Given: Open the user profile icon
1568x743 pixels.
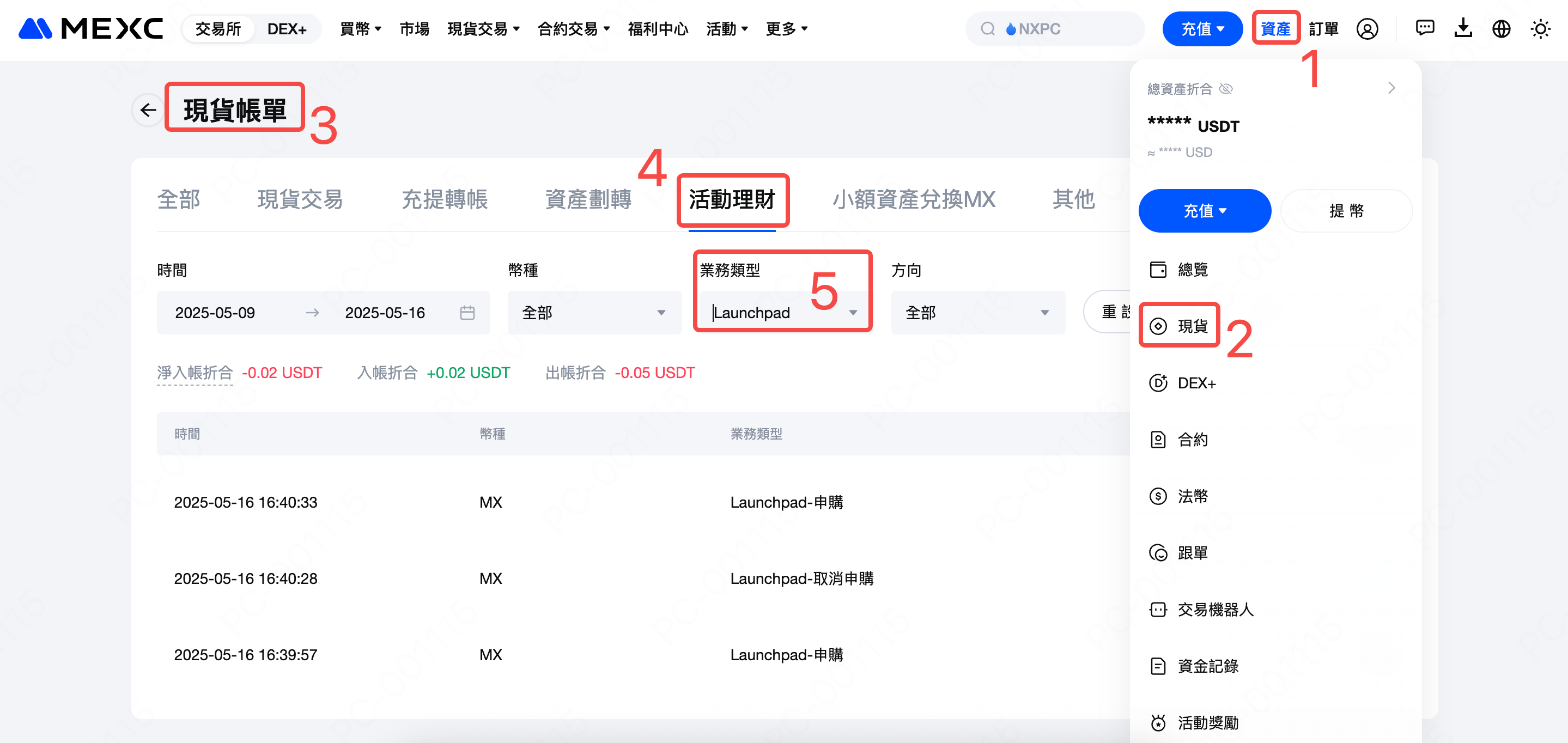Looking at the screenshot, I should click(1366, 29).
